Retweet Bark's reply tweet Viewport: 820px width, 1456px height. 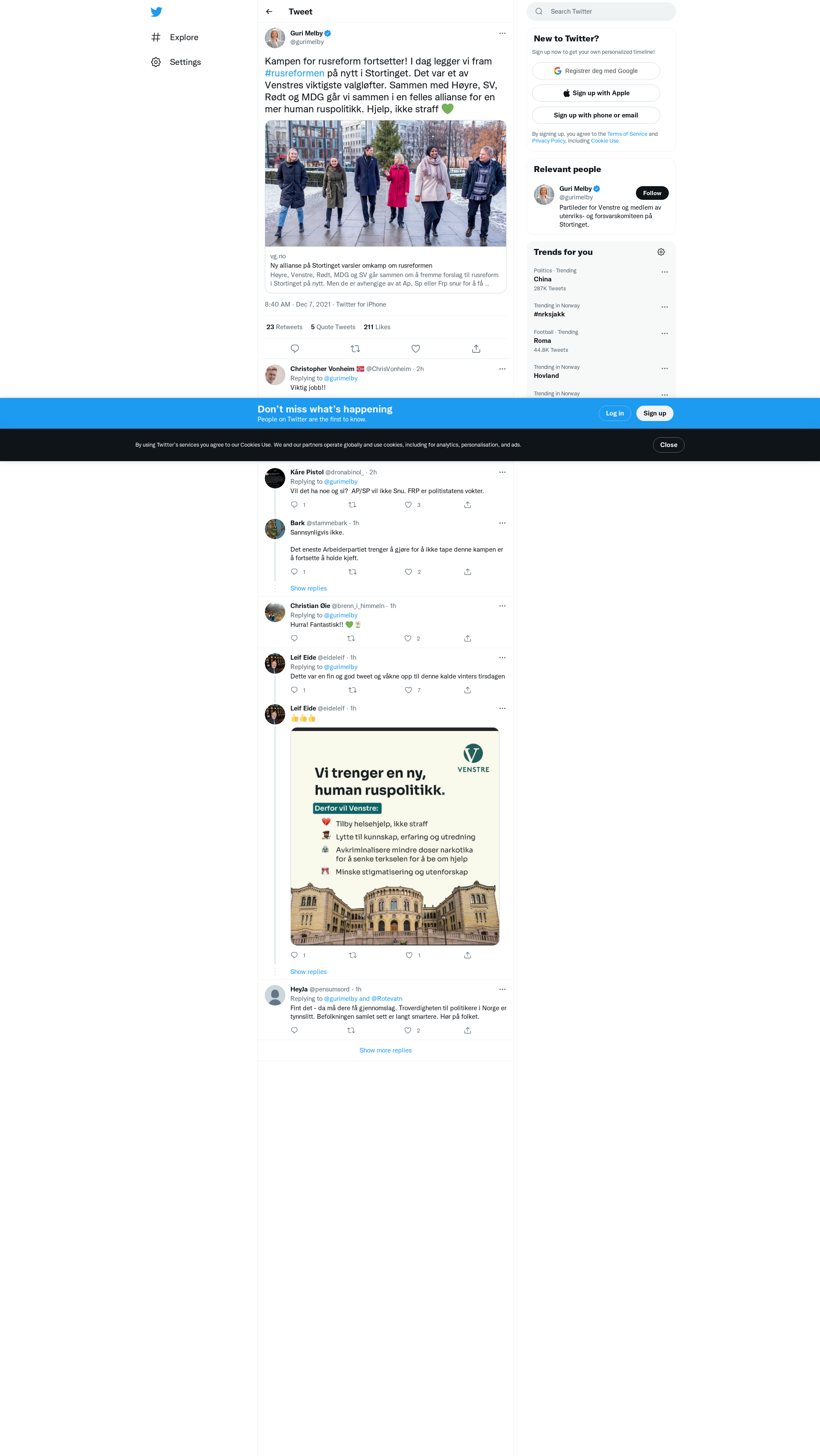(352, 572)
